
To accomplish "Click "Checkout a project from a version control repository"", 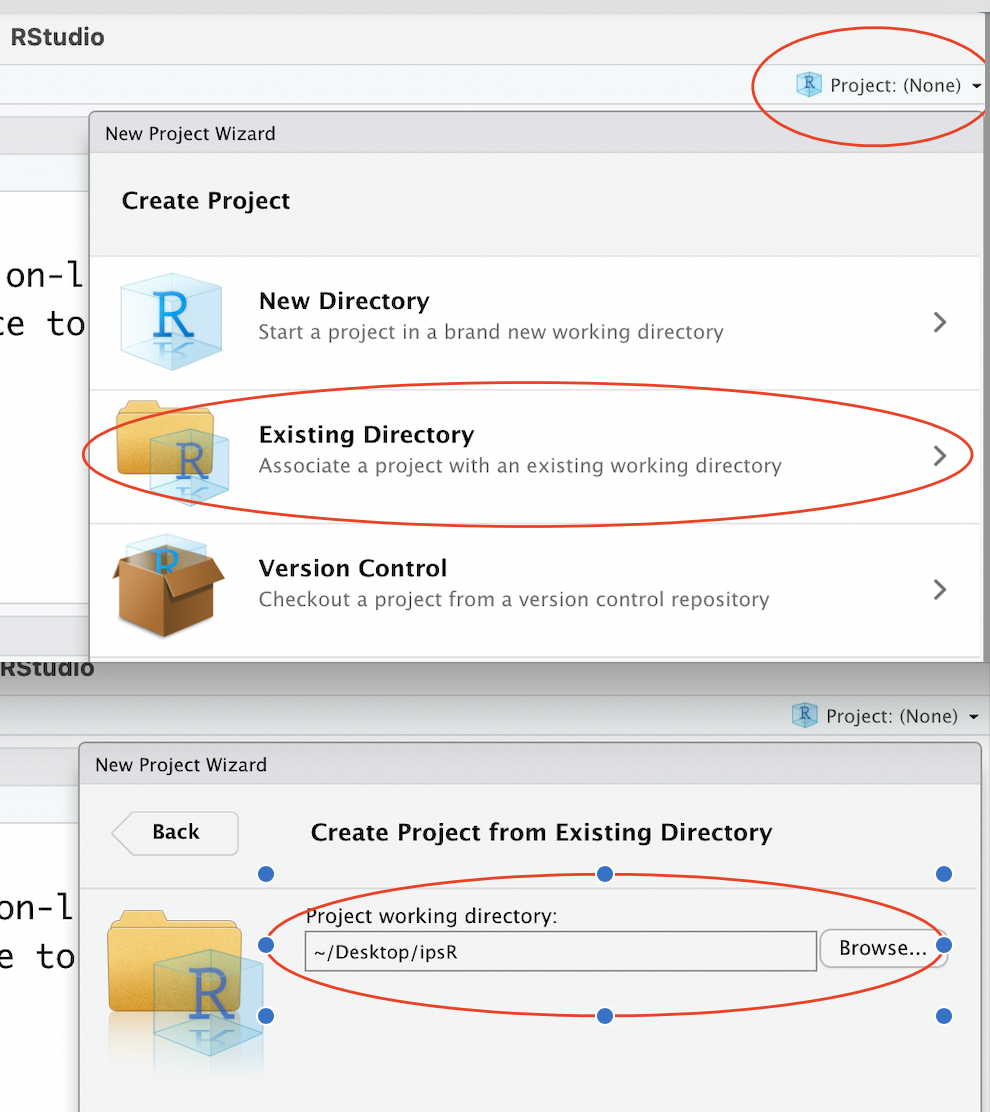I will click(x=513, y=600).
